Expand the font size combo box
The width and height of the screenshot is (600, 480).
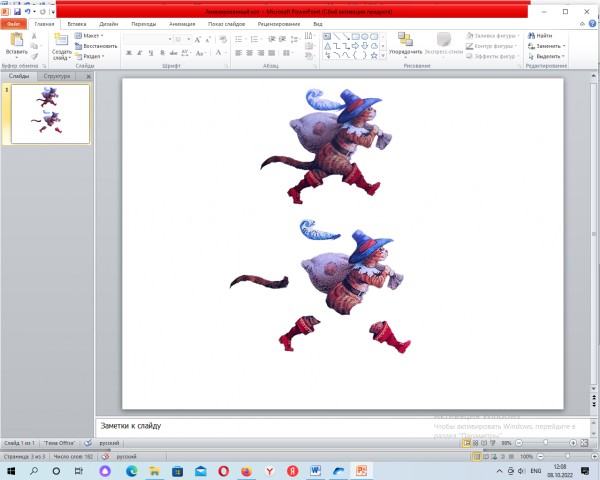click(x=189, y=39)
